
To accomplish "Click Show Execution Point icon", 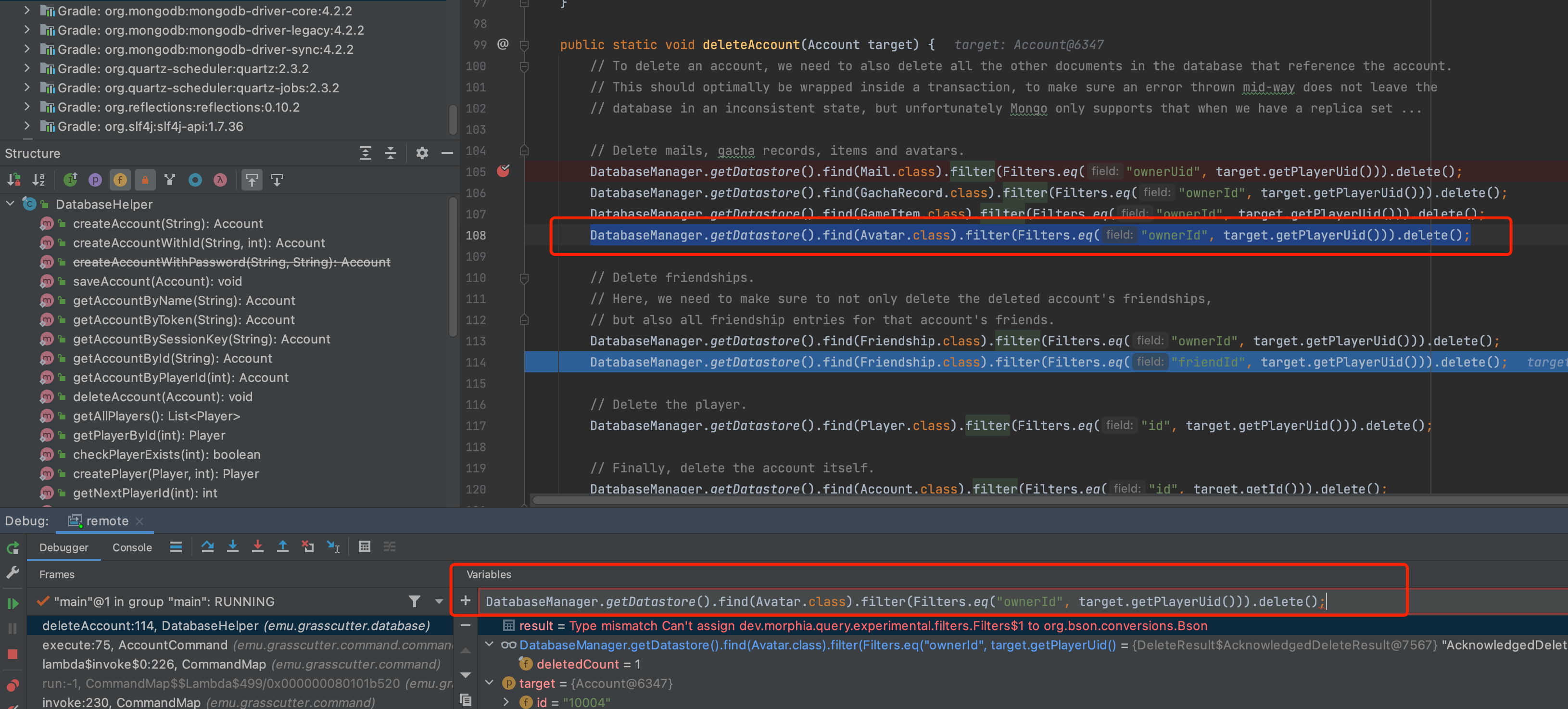I will click(x=176, y=546).
